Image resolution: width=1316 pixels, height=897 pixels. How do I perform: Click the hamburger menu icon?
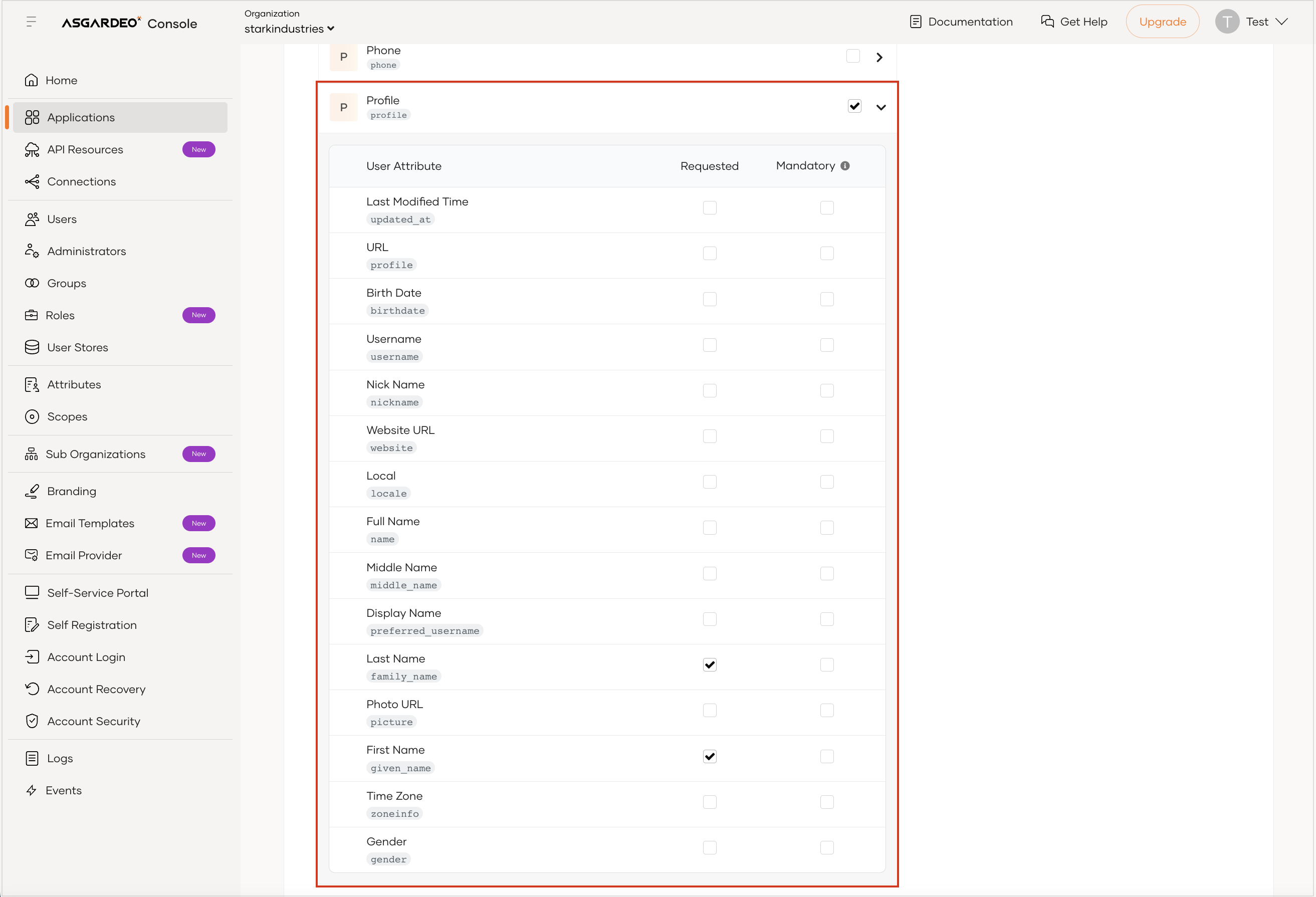pyautogui.click(x=31, y=22)
